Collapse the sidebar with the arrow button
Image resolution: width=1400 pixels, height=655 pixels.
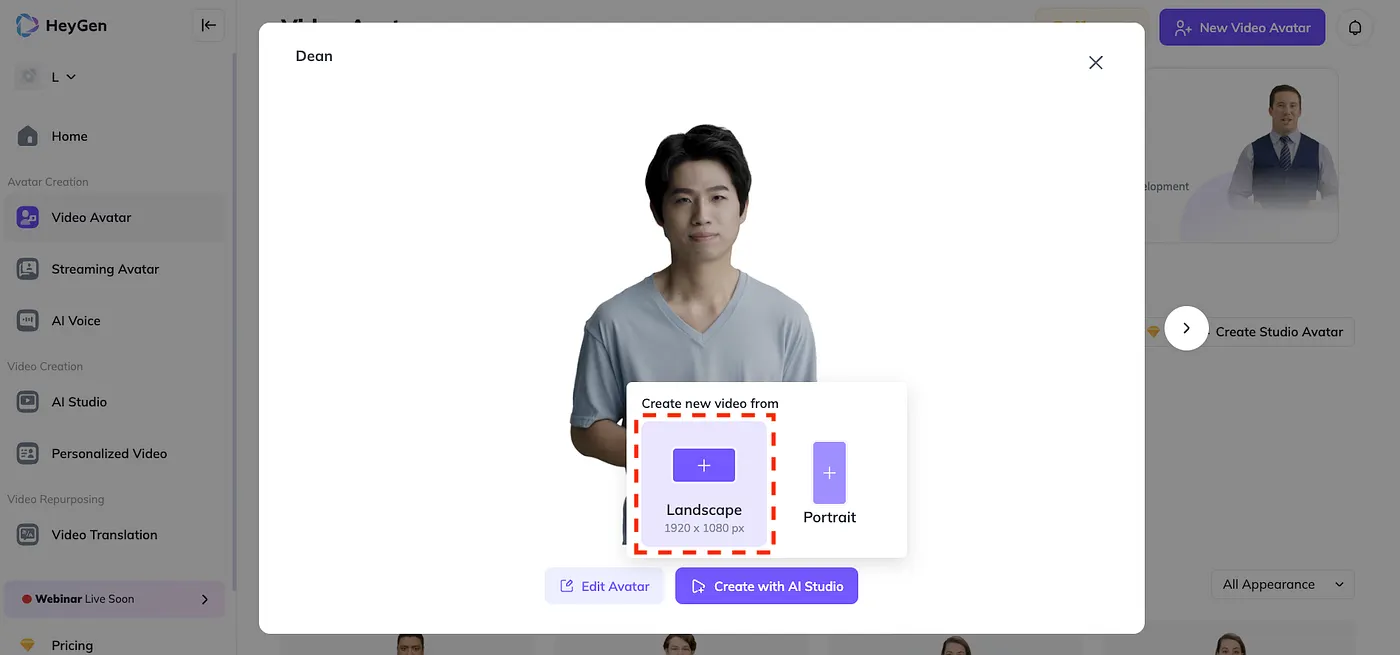point(208,25)
